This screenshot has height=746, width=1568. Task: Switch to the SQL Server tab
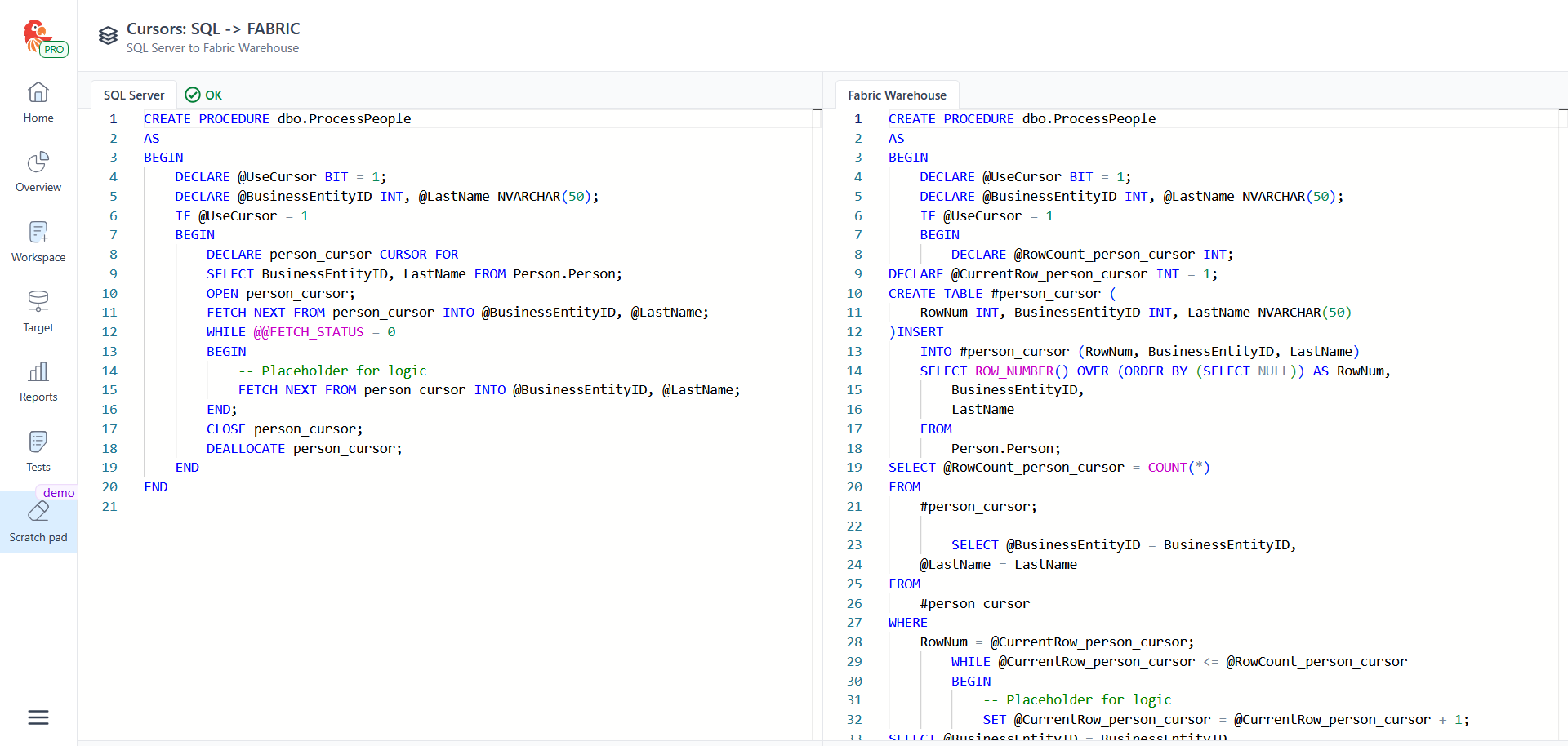[134, 95]
